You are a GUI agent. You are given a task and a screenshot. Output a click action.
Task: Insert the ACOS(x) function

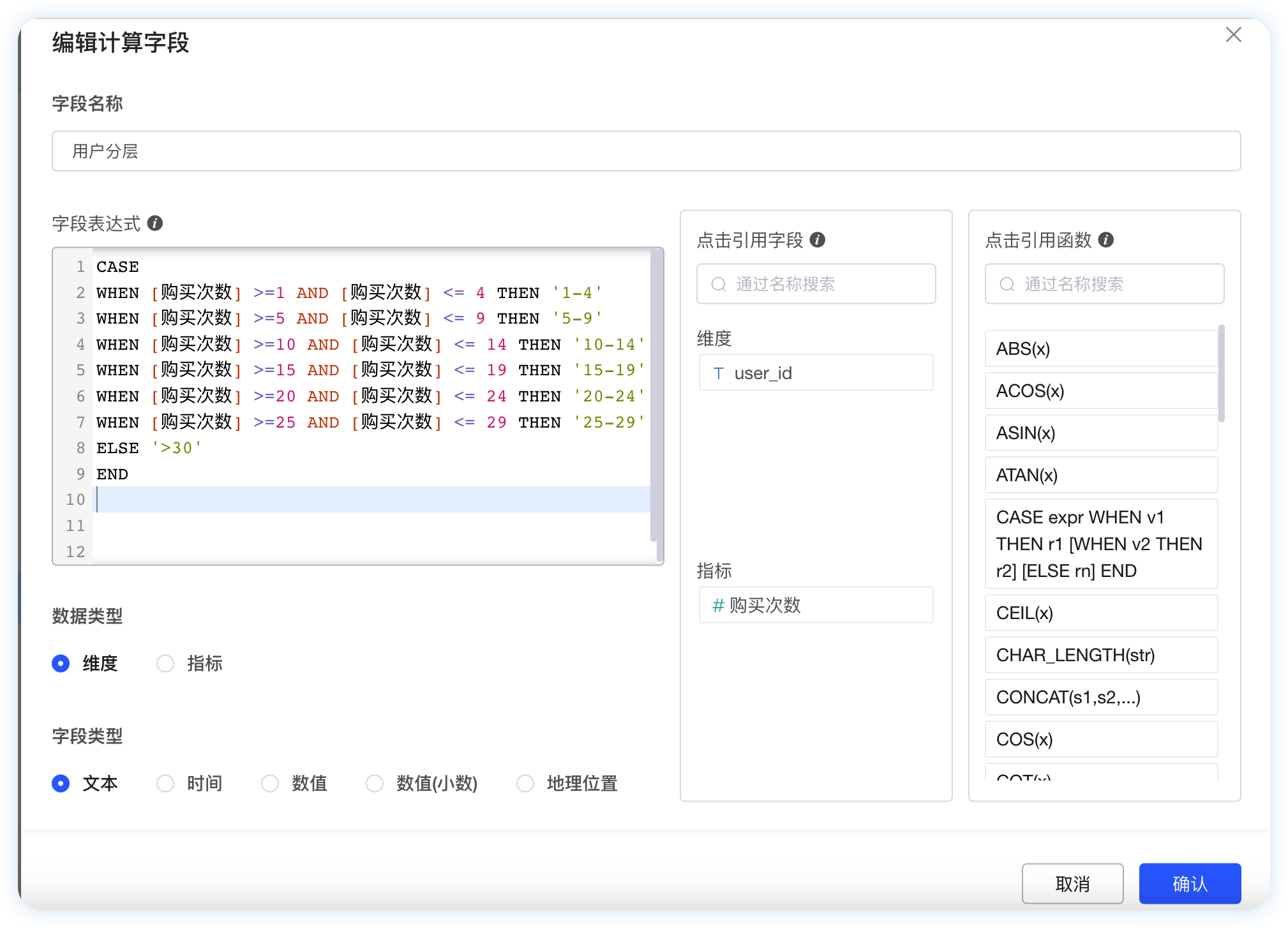(1101, 391)
